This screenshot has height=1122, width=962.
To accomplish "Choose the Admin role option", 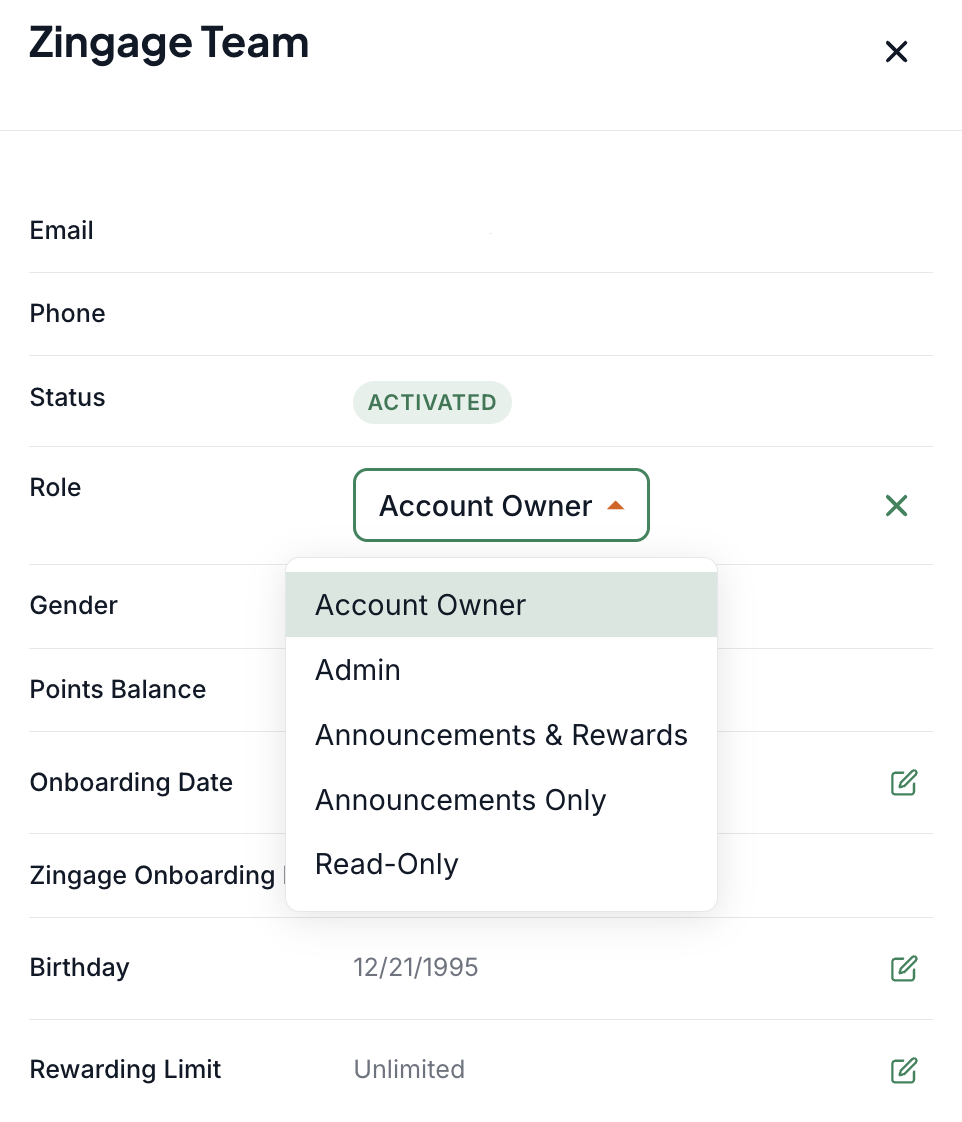I will coord(501,670).
